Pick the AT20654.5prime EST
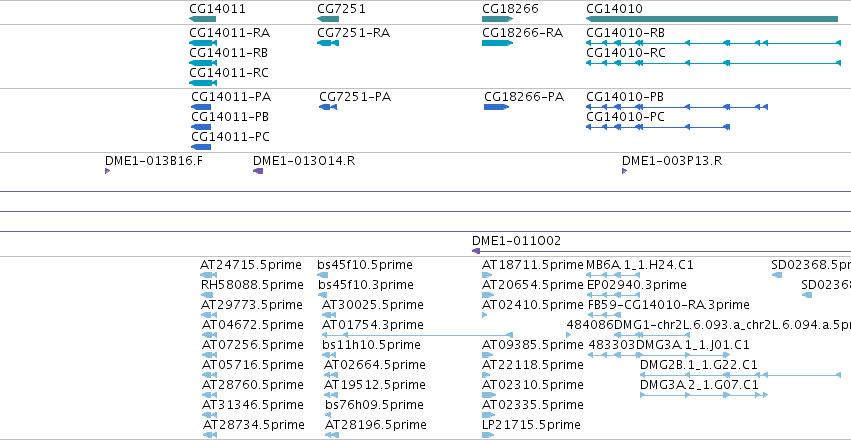 tap(488, 295)
